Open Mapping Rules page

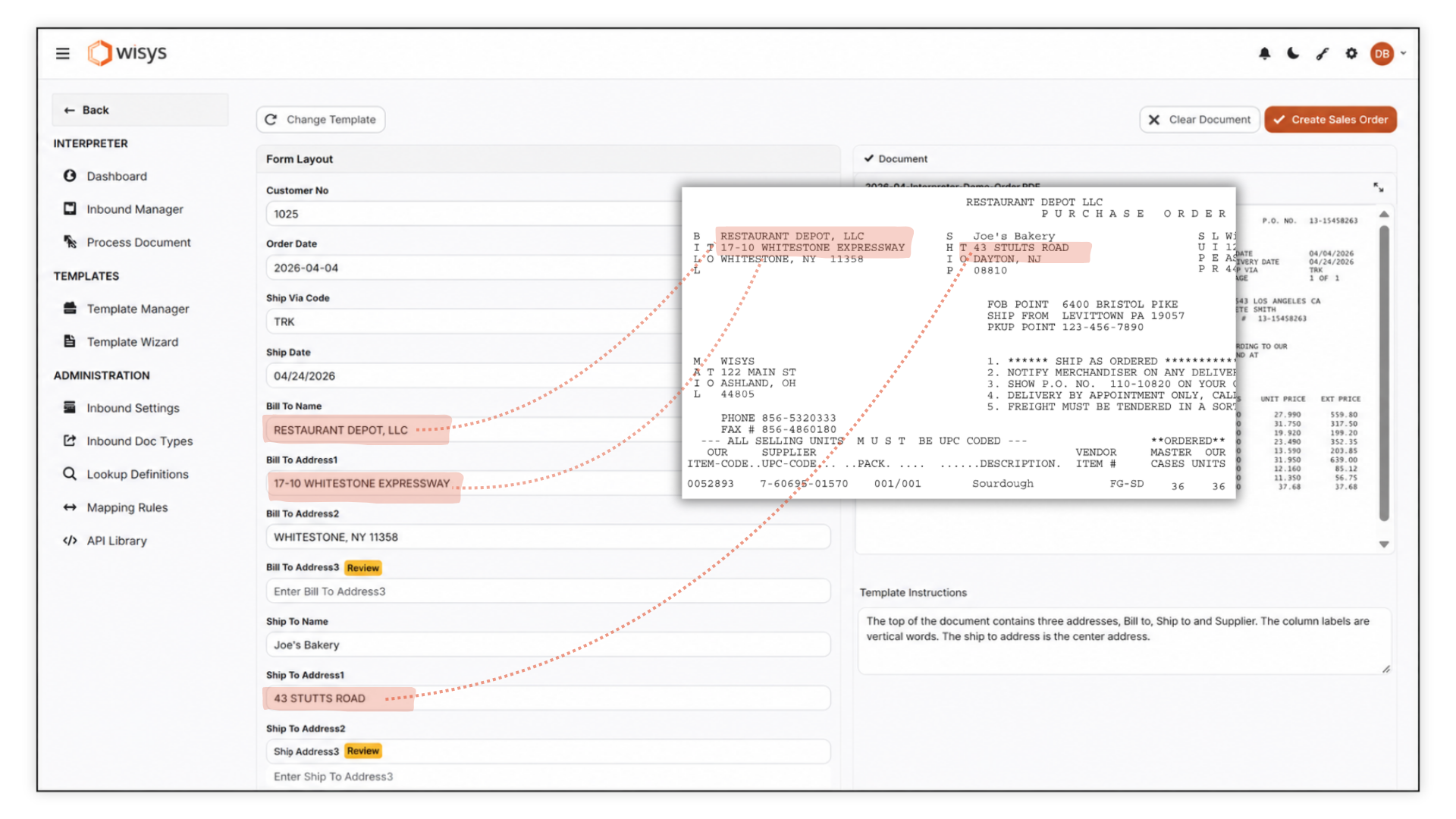127,508
